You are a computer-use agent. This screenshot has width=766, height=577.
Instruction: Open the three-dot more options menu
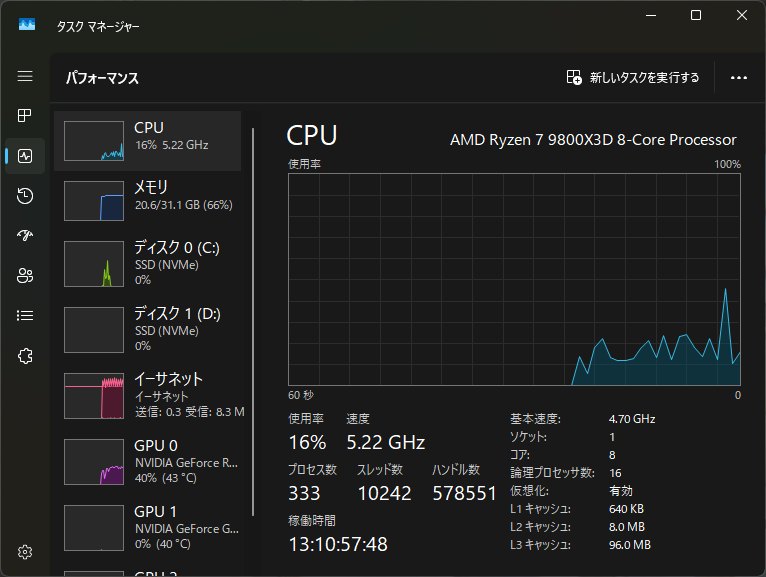tap(739, 78)
